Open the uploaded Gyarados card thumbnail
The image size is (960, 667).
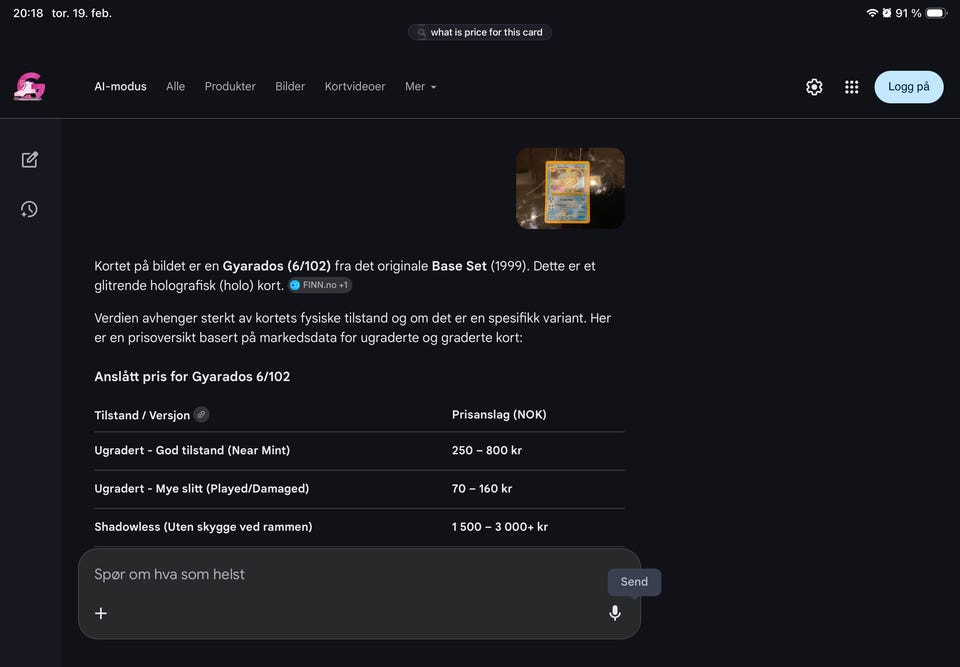[570, 188]
